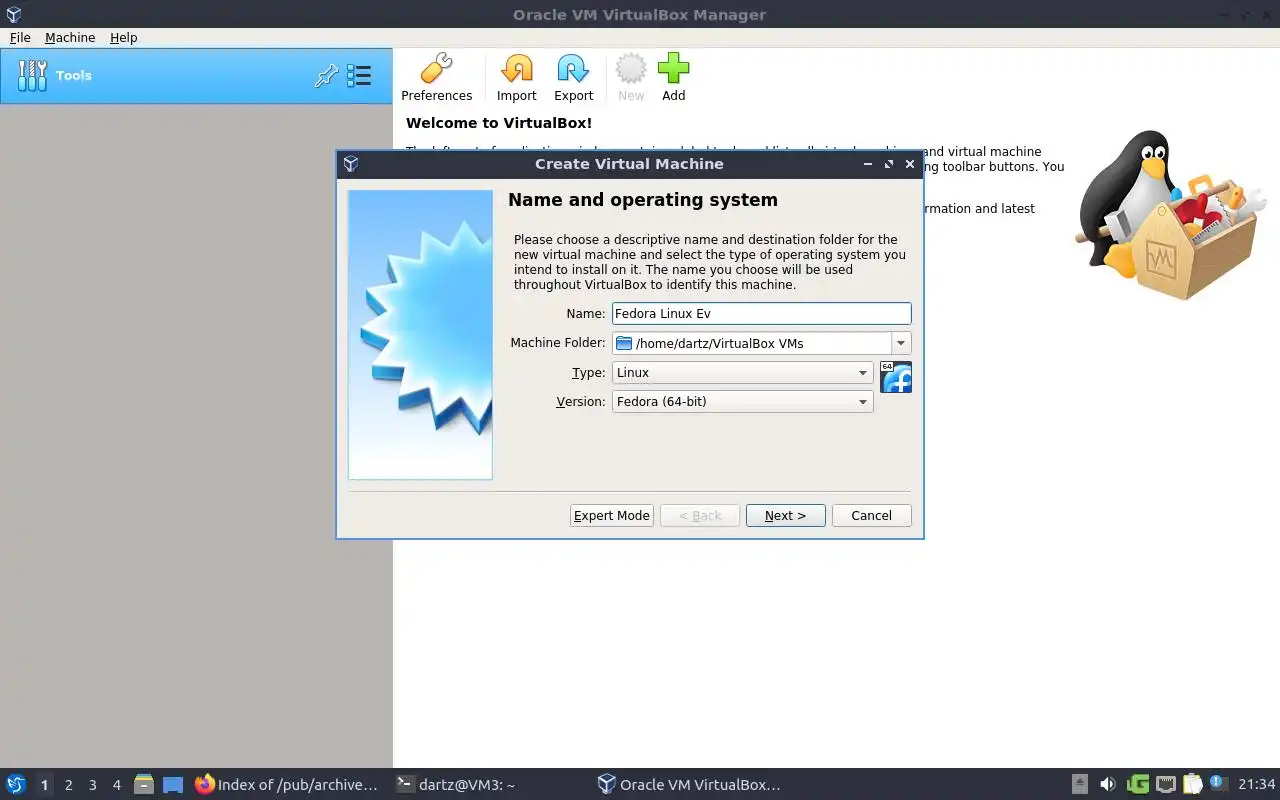Click the green G tray icon
The width and height of the screenshot is (1280, 800).
point(1137,785)
